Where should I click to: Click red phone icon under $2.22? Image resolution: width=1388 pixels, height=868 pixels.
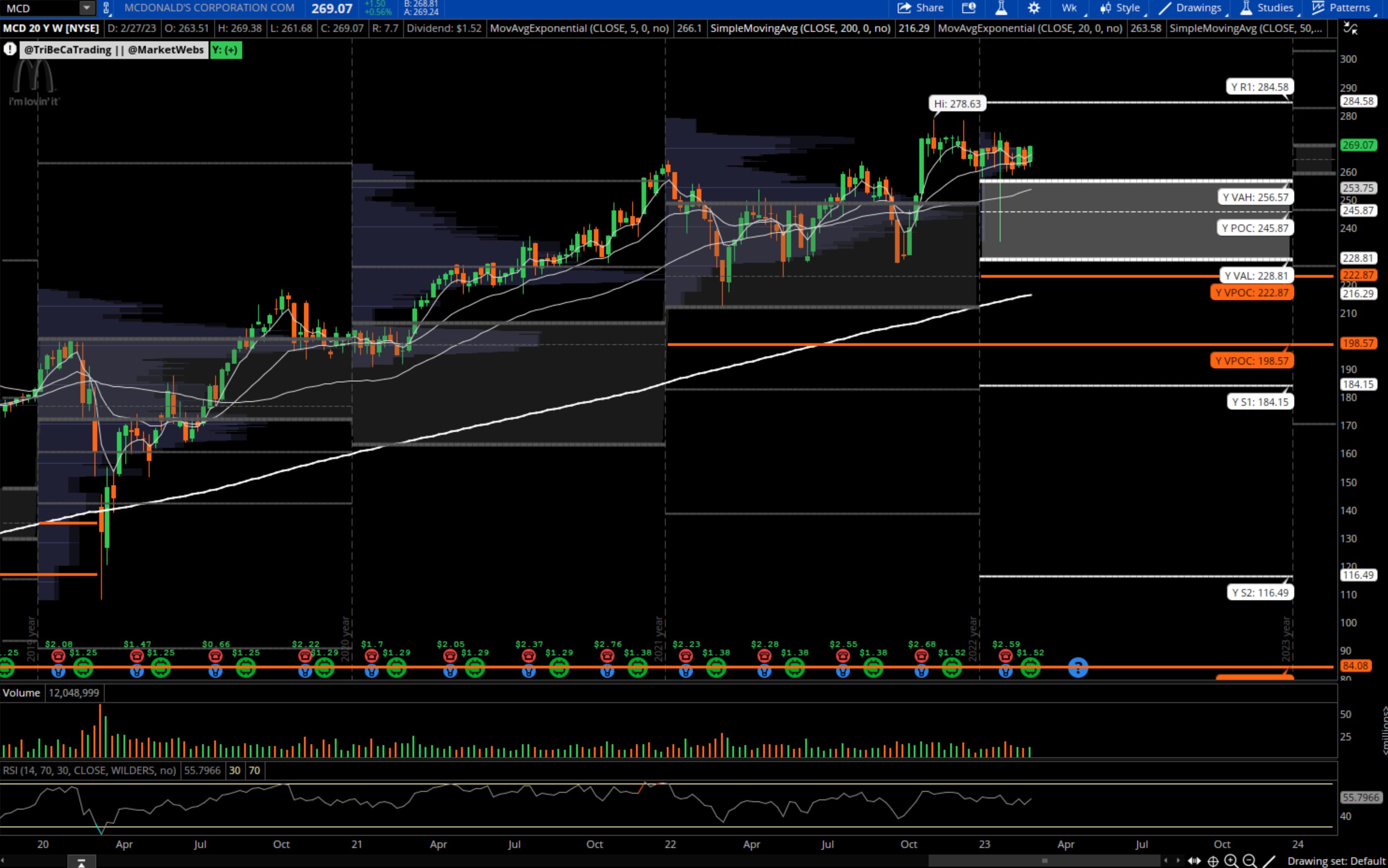(305, 655)
